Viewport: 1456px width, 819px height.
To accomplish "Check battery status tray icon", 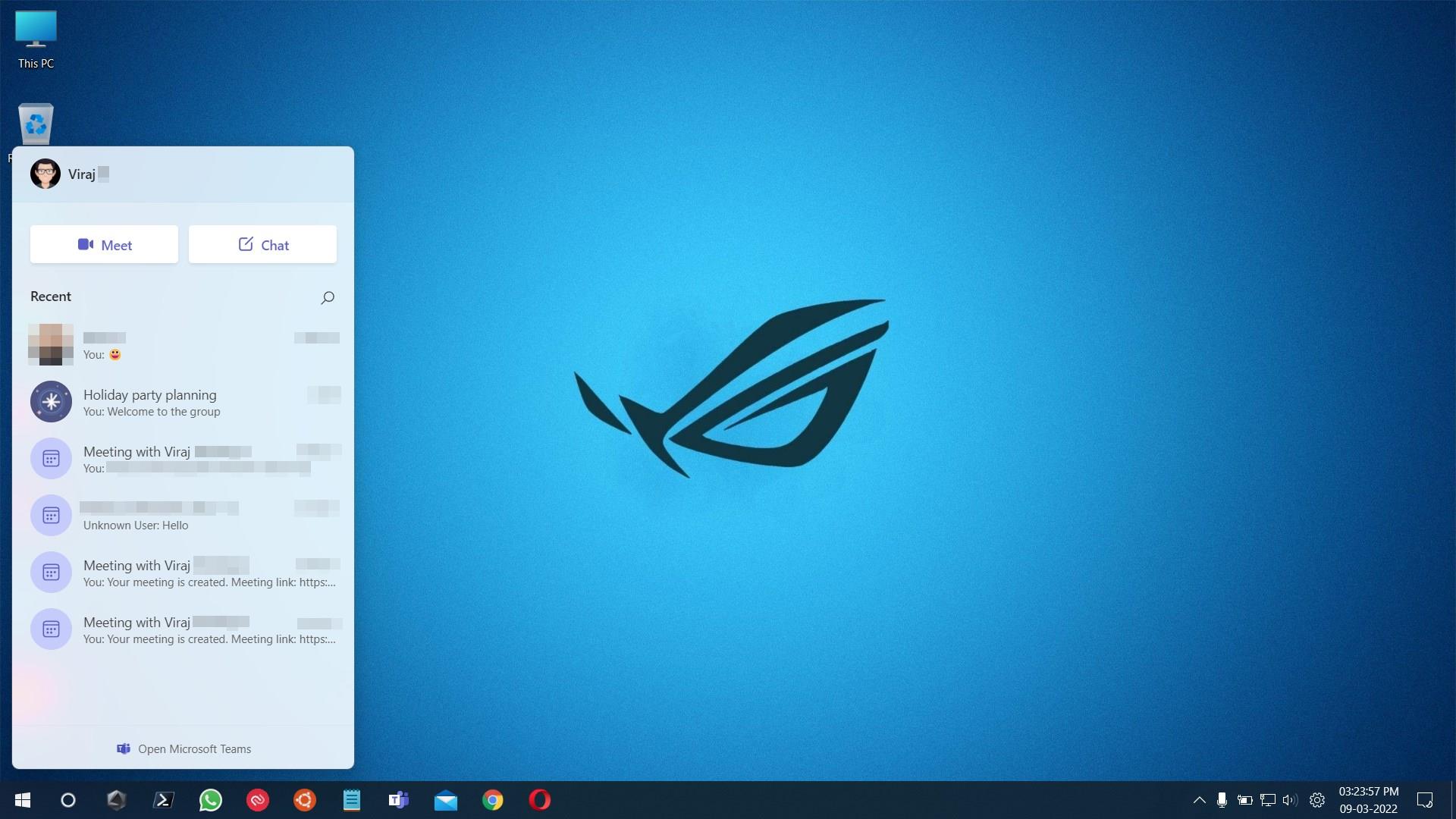I will 1244,800.
